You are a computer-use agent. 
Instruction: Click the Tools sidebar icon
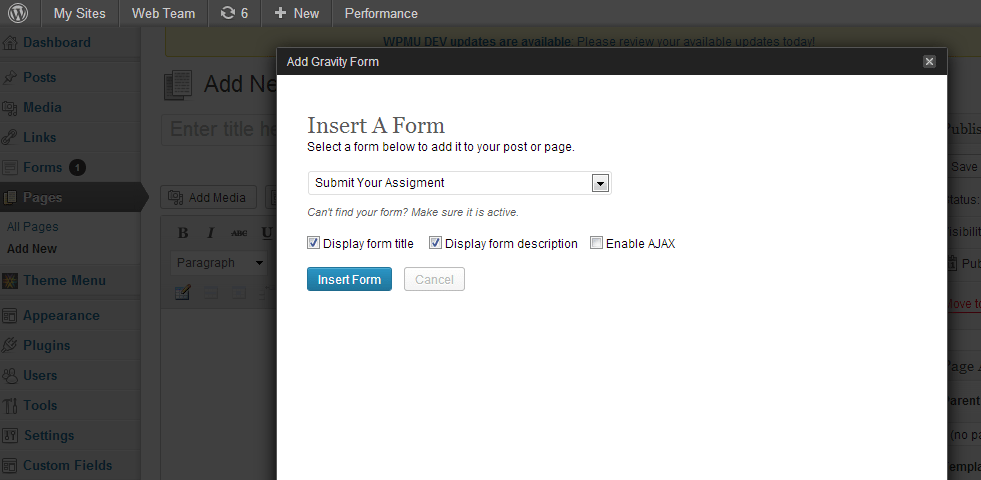point(9,406)
